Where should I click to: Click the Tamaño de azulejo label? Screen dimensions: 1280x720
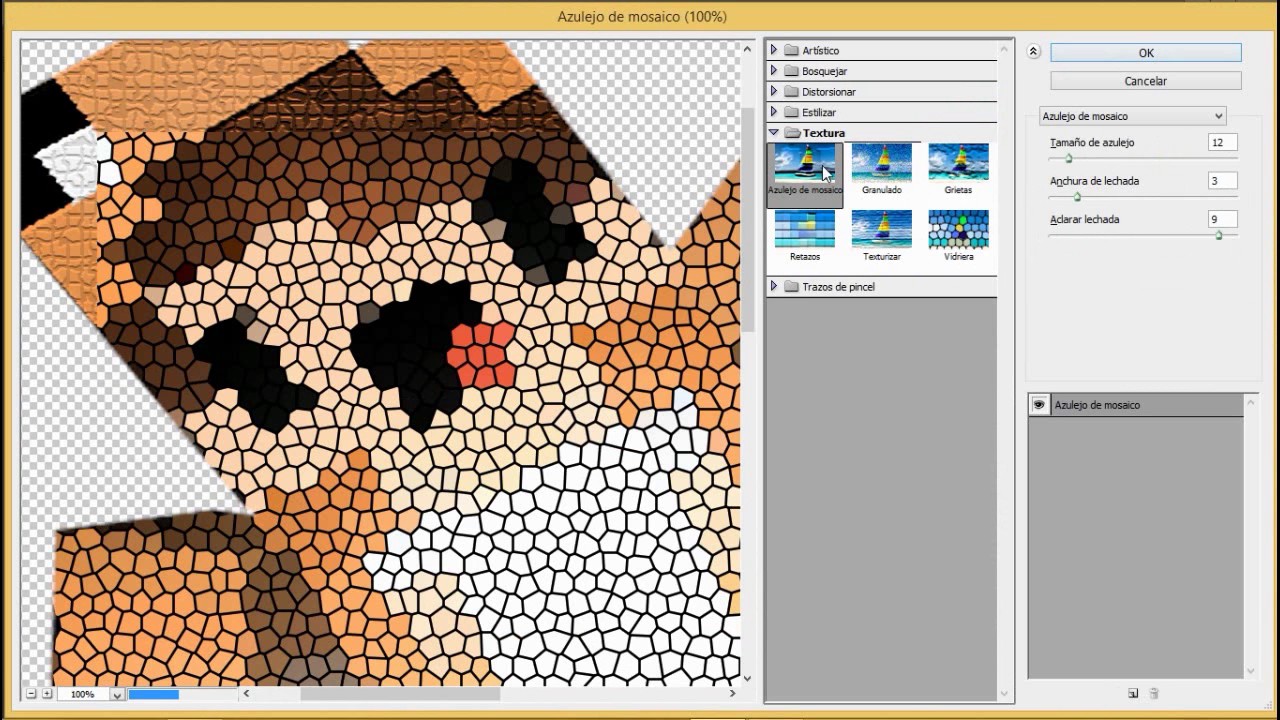point(1092,143)
